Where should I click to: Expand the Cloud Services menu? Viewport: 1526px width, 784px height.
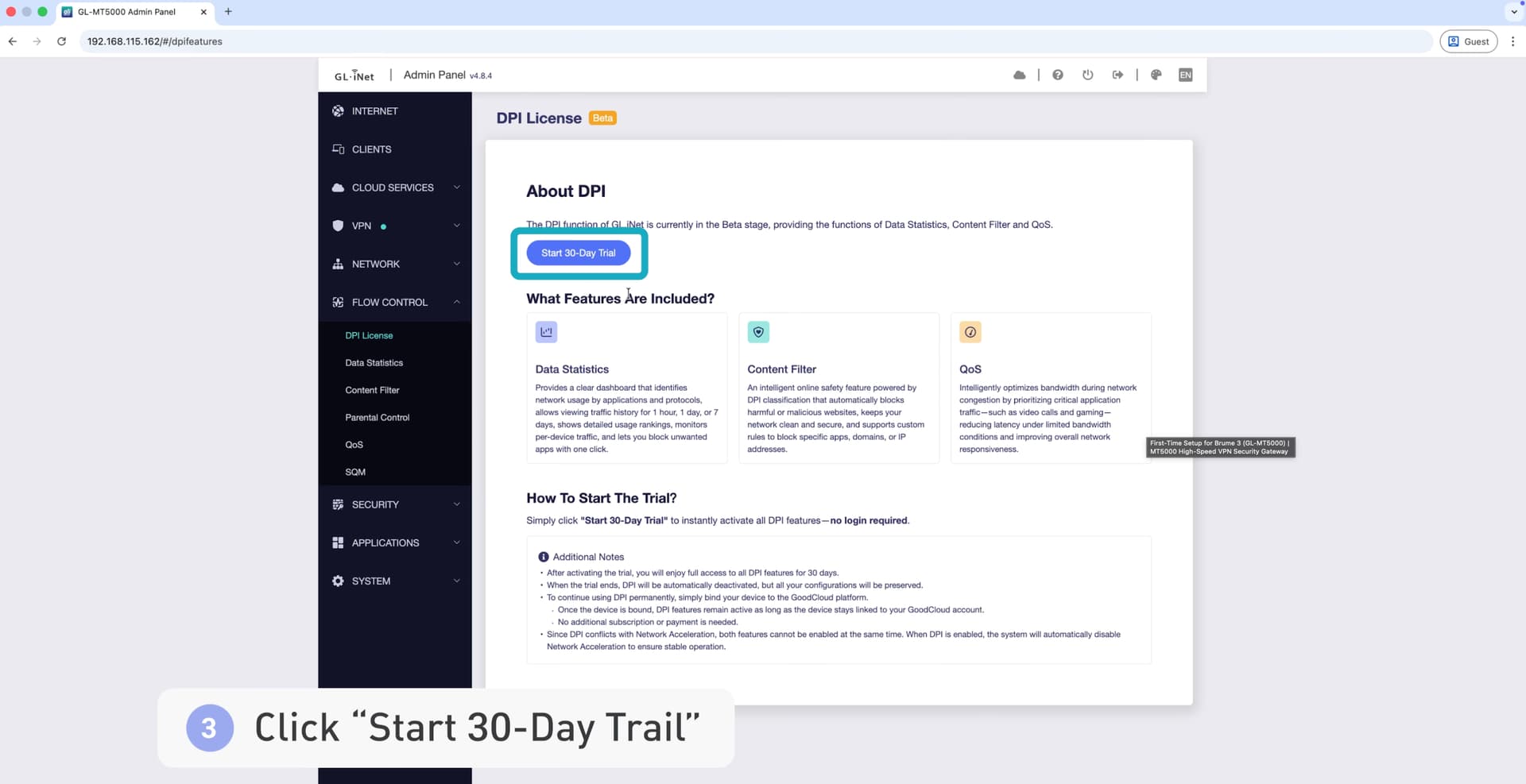pos(394,187)
